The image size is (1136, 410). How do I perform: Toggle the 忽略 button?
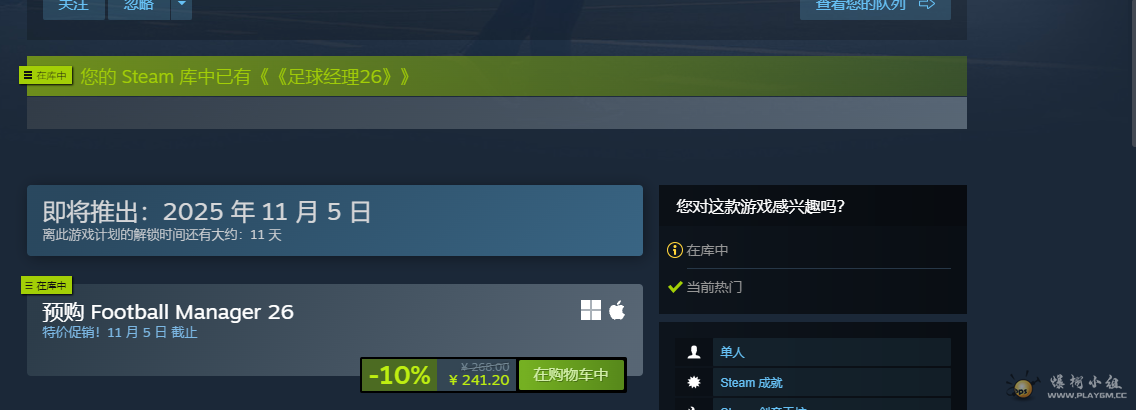tap(139, 6)
